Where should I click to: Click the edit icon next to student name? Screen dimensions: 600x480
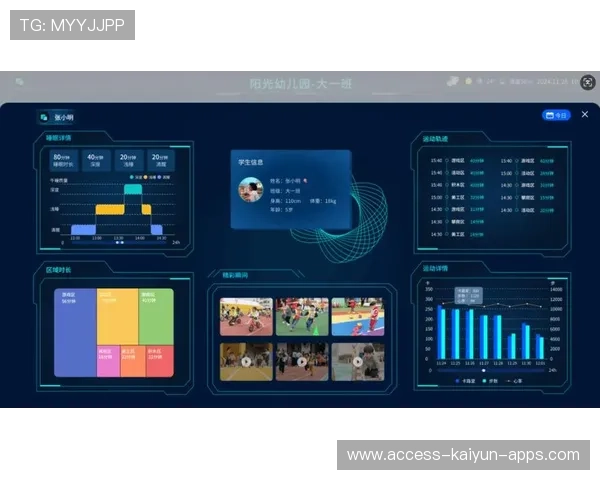(x=307, y=180)
